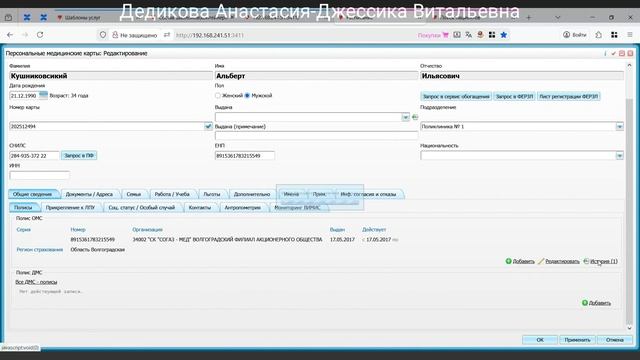Open the 'Семья' tab
Image resolution: width=640 pixels, height=360 pixels.
tap(133, 194)
